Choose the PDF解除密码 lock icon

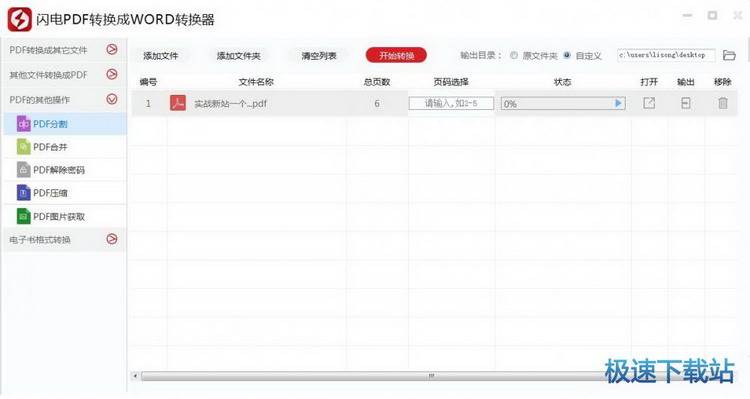point(23,170)
